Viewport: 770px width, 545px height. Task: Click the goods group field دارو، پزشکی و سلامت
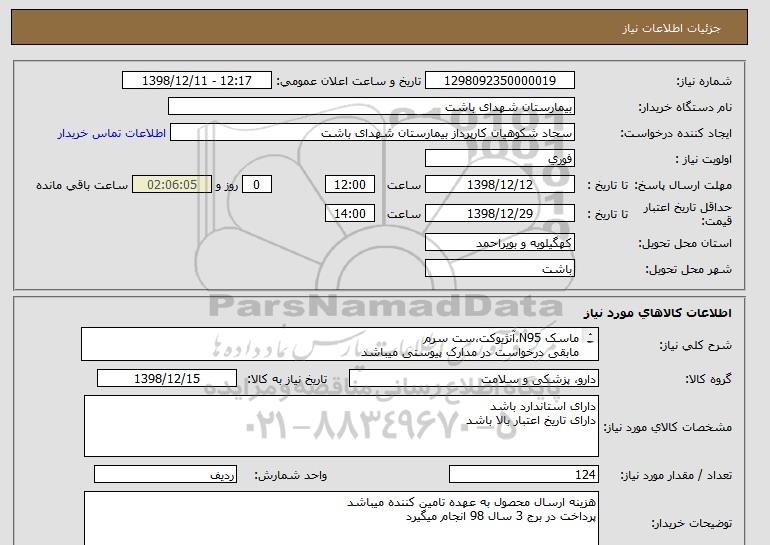click(474, 379)
